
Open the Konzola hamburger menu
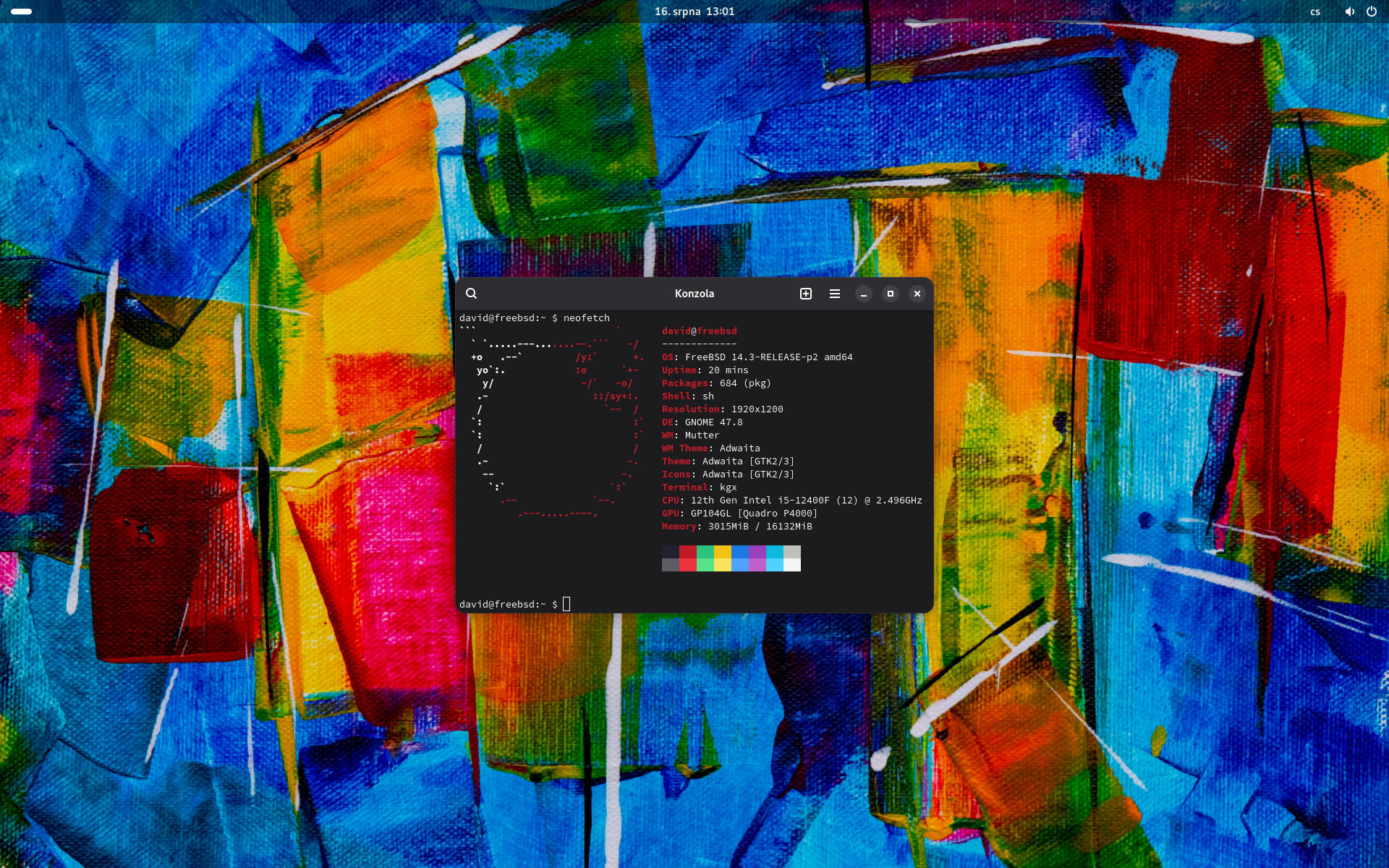[x=835, y=294]
